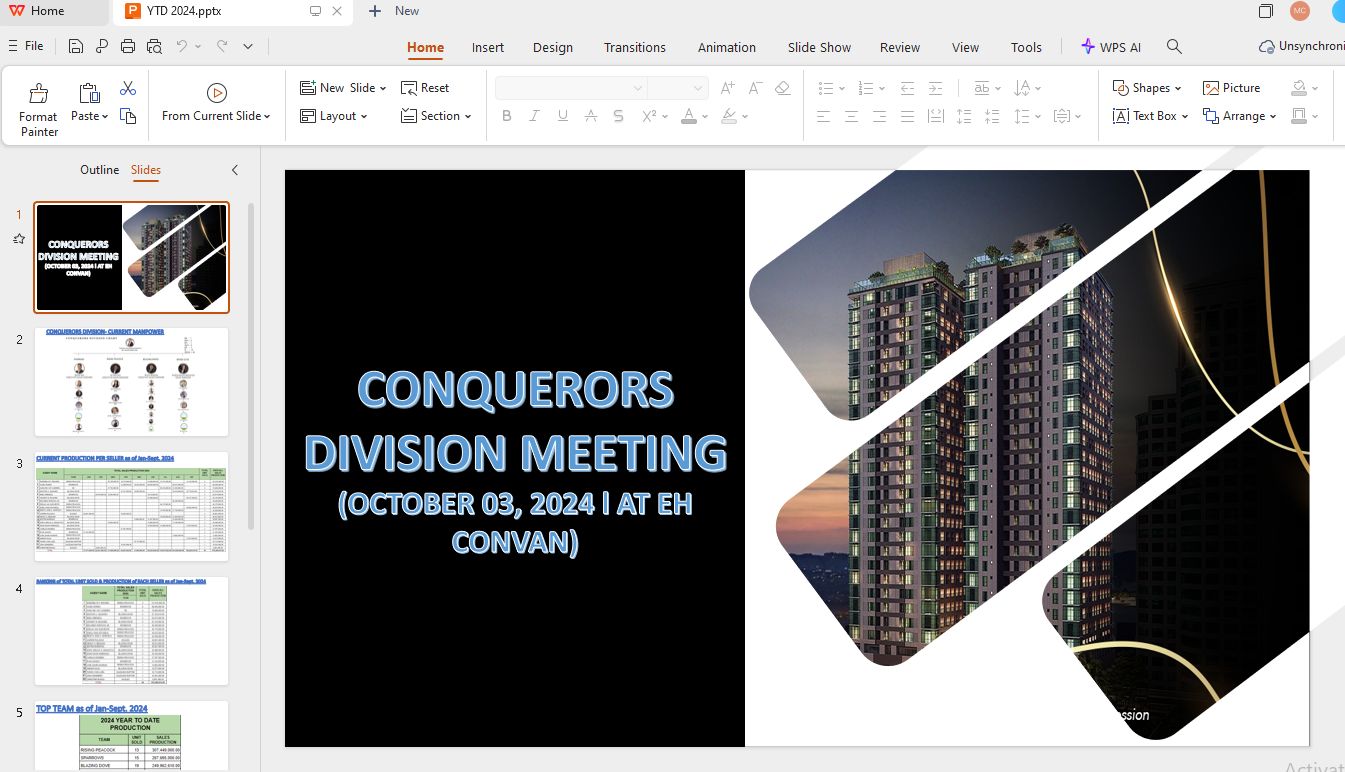This screenshot has height=772, width=1345.
Task: Click the Save icon in quick toolbar
Action: tap(76, 46)
